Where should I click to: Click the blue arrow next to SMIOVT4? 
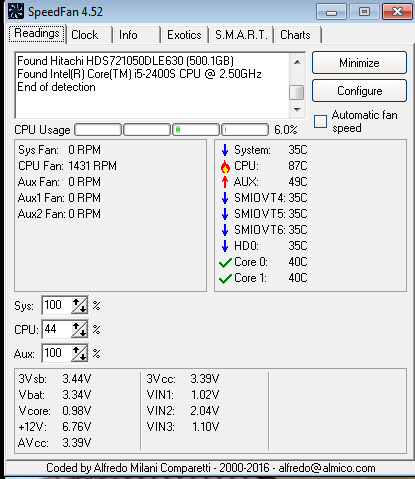pos(225,198)
